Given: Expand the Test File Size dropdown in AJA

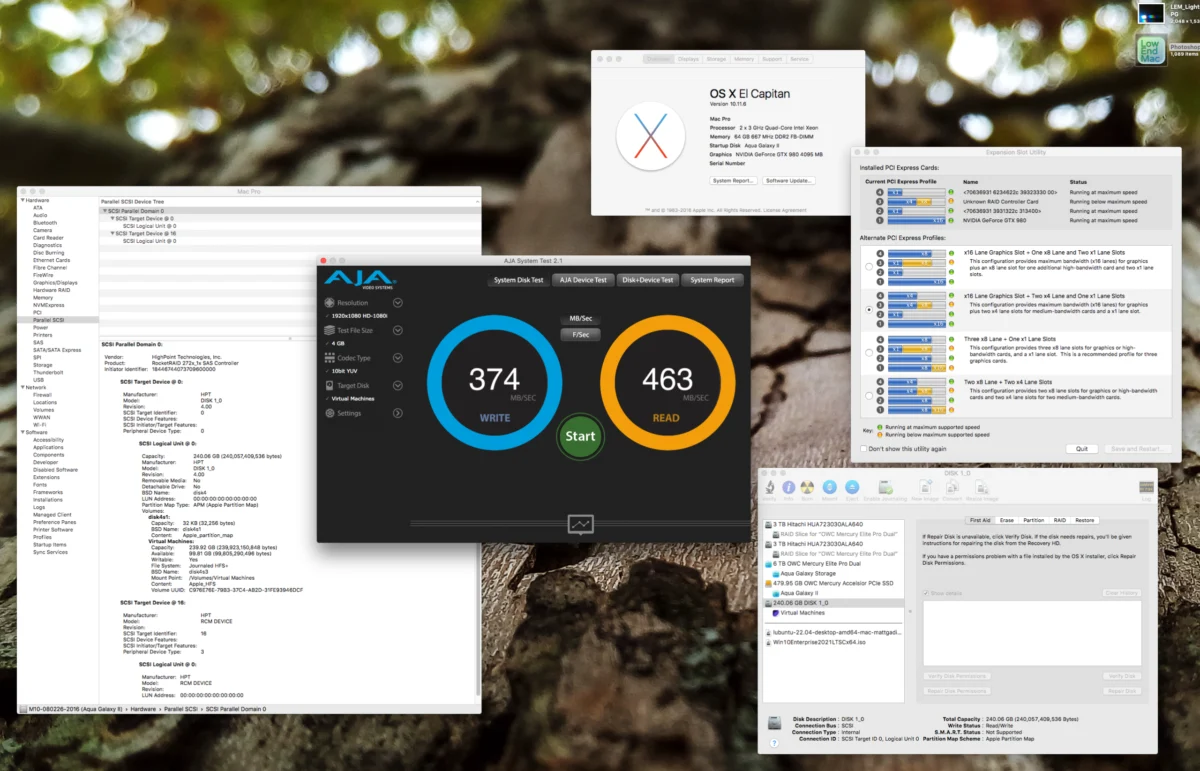Looking at the screenshot, I should (398, 330).
